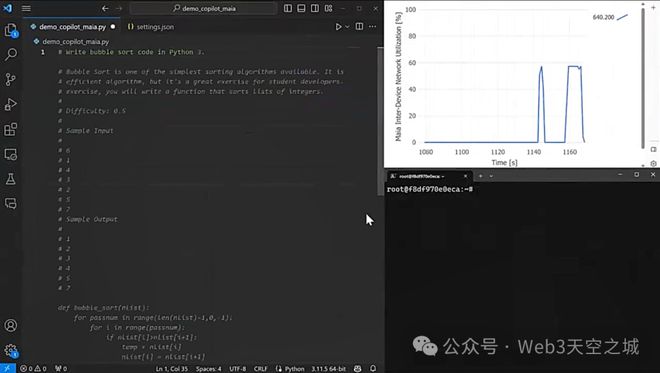The width and height of the screenshot is (660, 373).
Task: Open the Manage gear icon
Action: pos(11,350)
